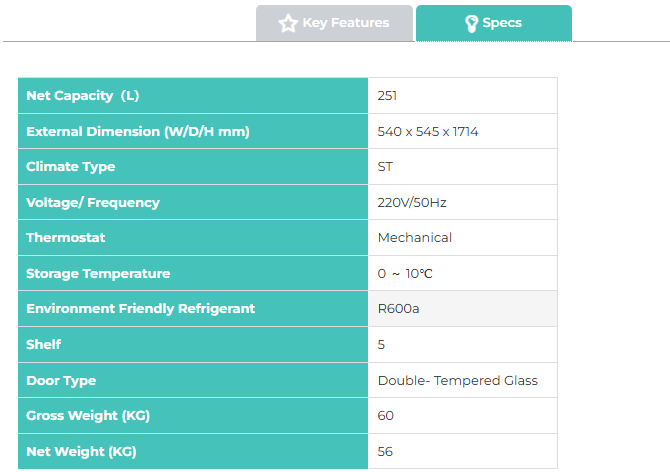Click the Climate Type row label

(71, 167)
